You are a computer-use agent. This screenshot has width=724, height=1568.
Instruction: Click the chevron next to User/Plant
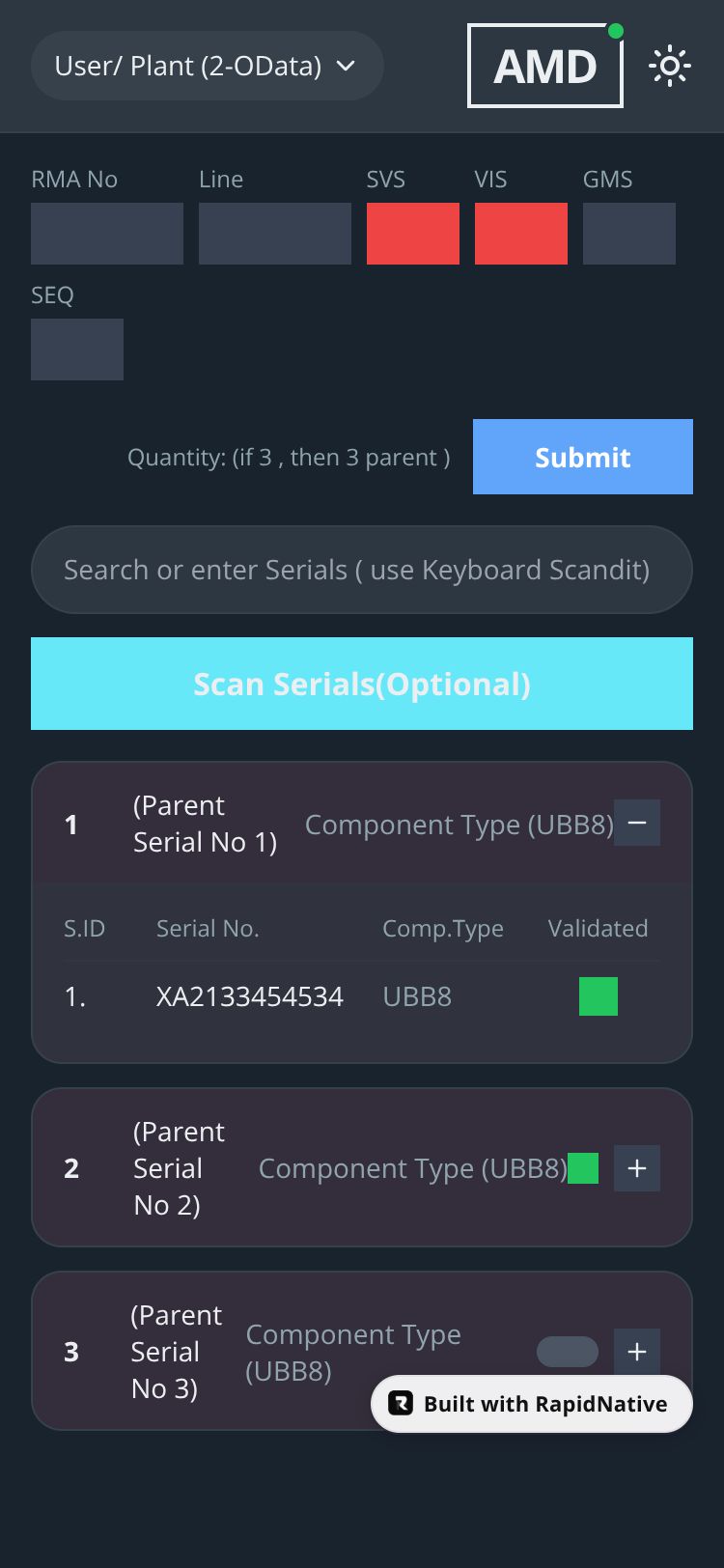[x=346, y=66]
